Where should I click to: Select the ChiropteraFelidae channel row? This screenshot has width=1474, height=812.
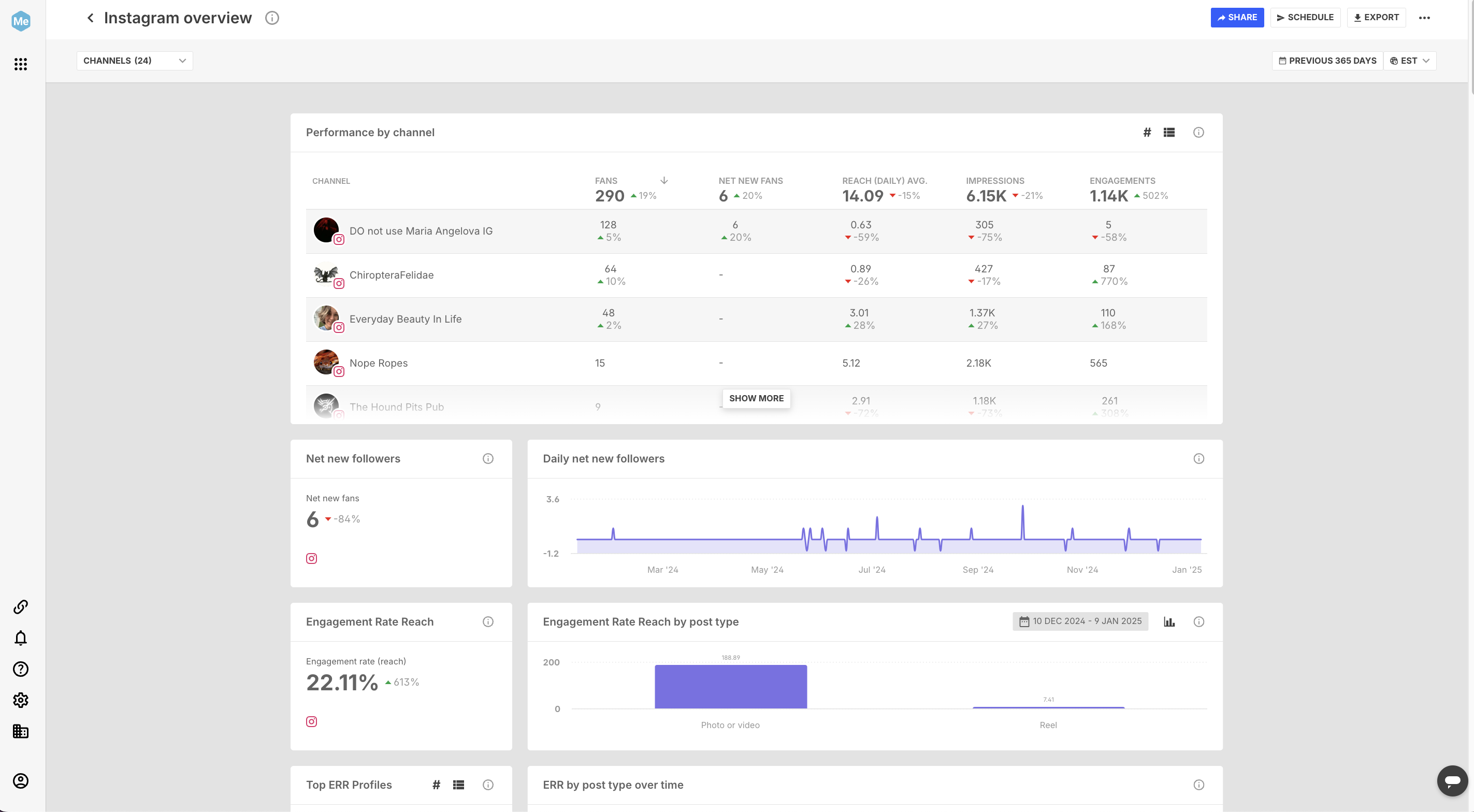(x=392, y=275)
